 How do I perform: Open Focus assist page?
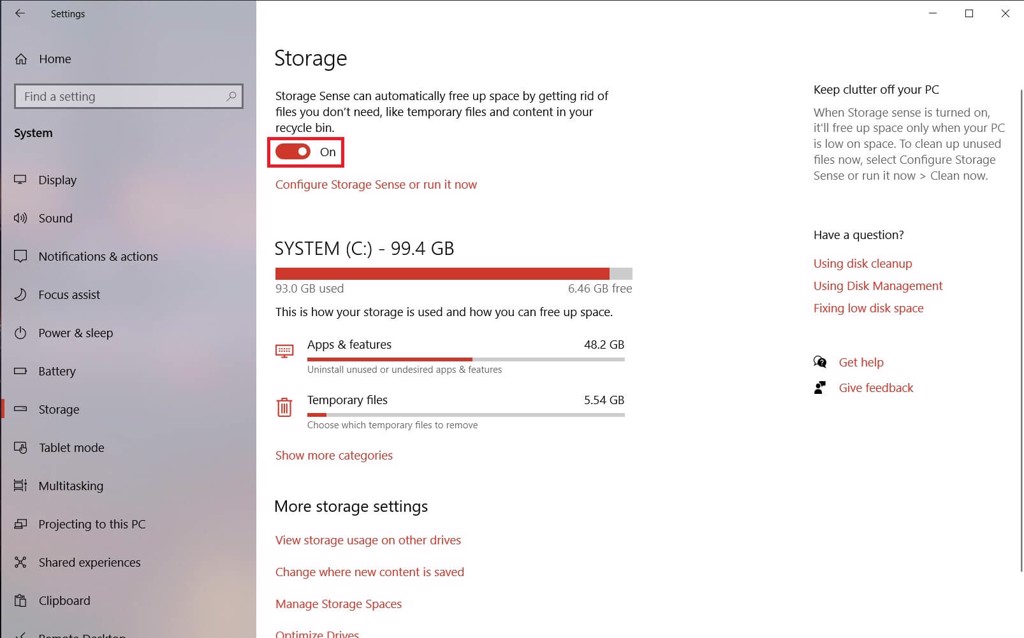pyautogui.click(x=69, y=295)
